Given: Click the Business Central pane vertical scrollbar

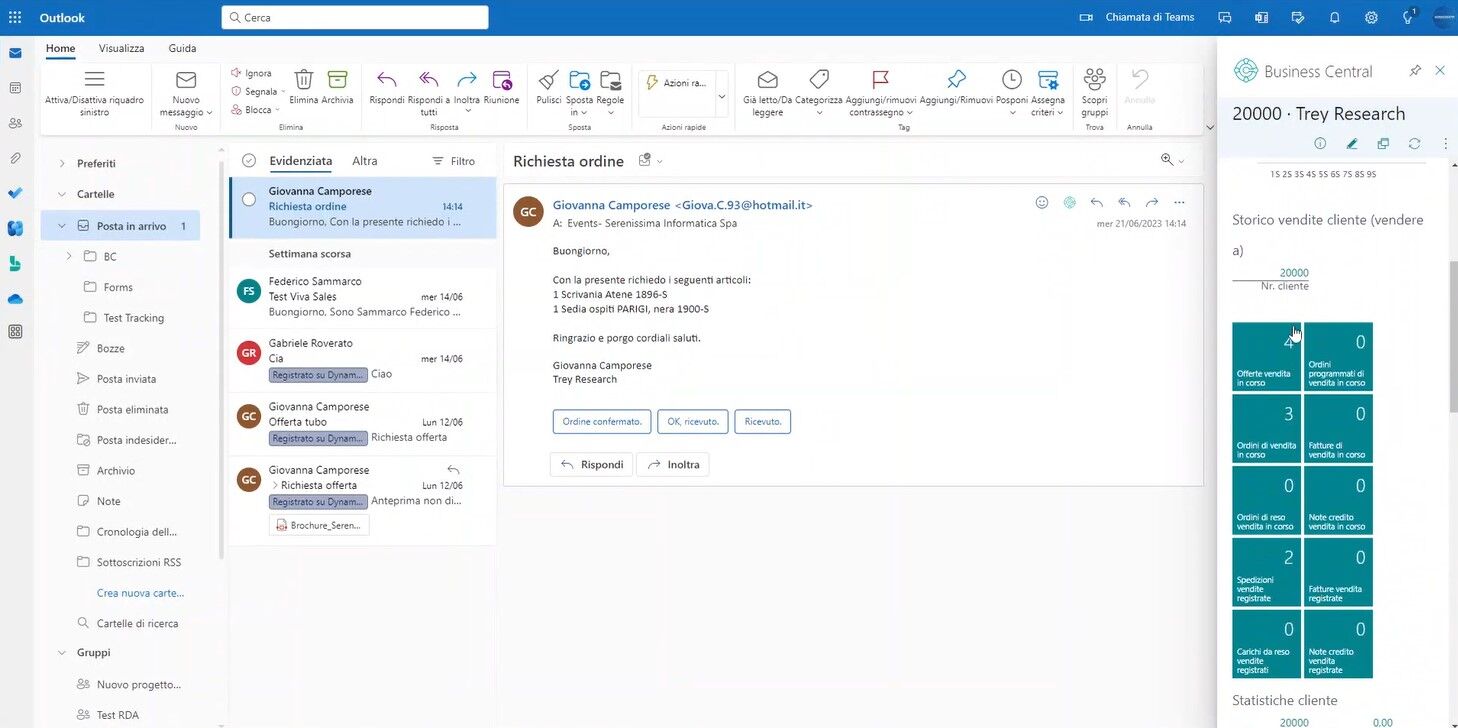Looking at the screenshot, I should [1453, 335].
